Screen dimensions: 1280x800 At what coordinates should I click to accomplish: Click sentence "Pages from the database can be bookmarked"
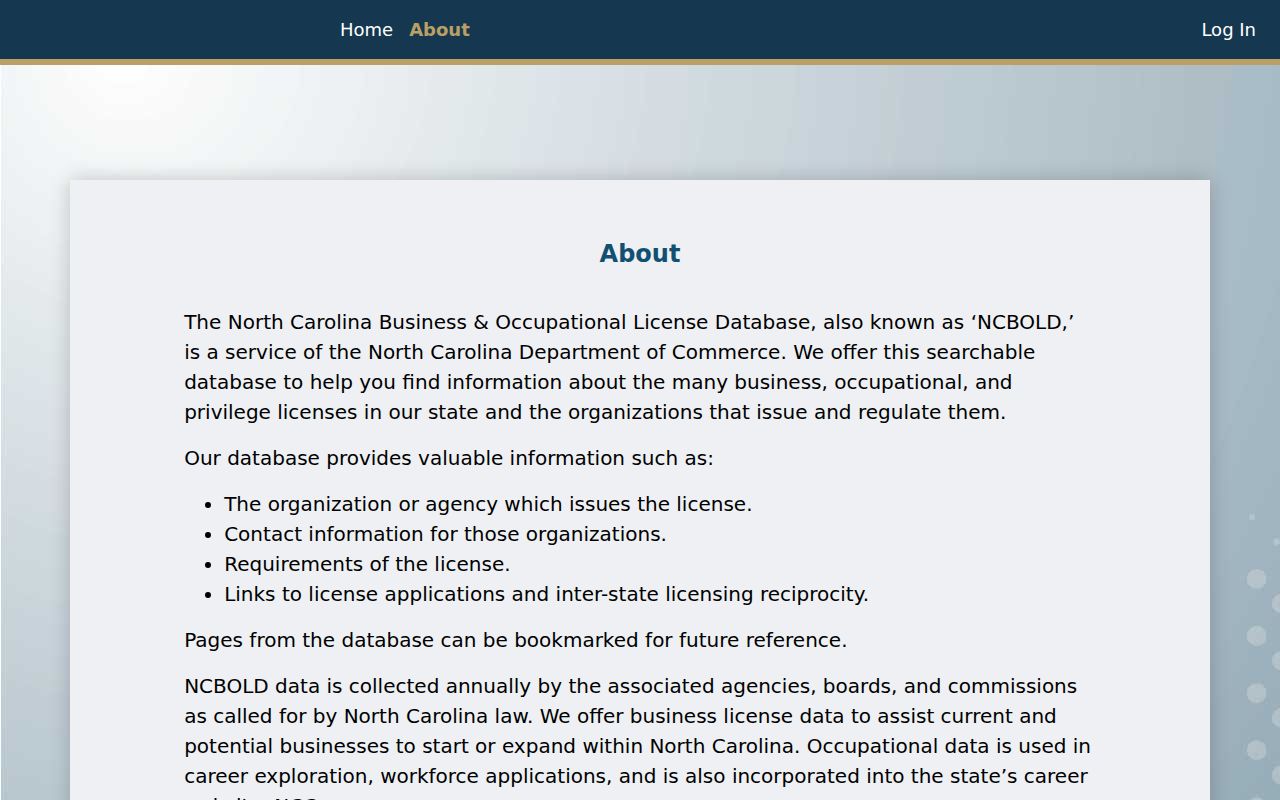pyautogui.click(x=515, y=640)
